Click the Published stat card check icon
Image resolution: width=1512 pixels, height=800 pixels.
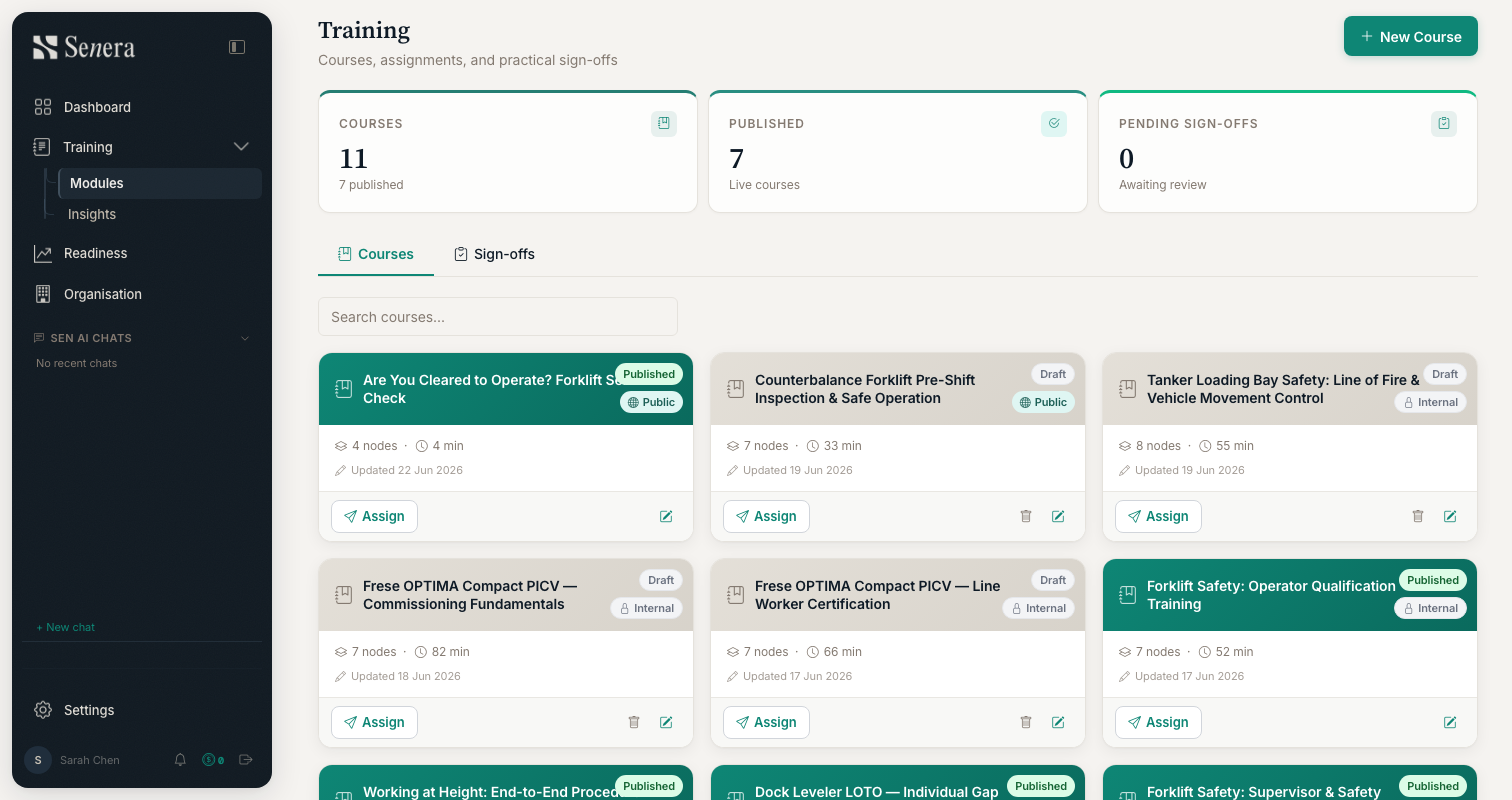[x=1053, y=124]
